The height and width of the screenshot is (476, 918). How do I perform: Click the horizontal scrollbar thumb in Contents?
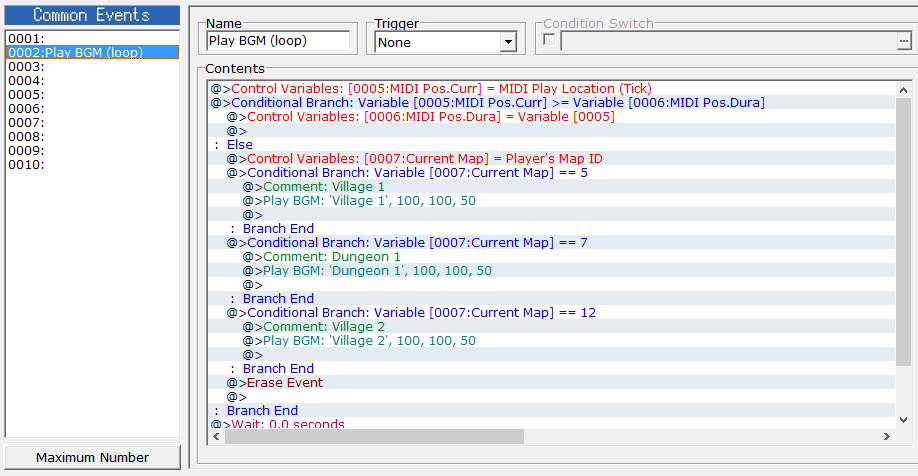[x=374, y=436]
